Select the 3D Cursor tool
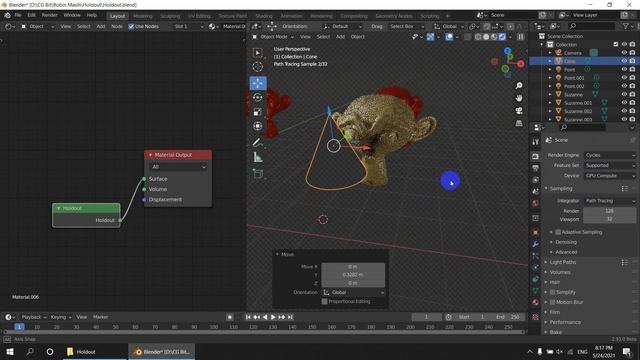The image size is (640, 360). (258, 67)
